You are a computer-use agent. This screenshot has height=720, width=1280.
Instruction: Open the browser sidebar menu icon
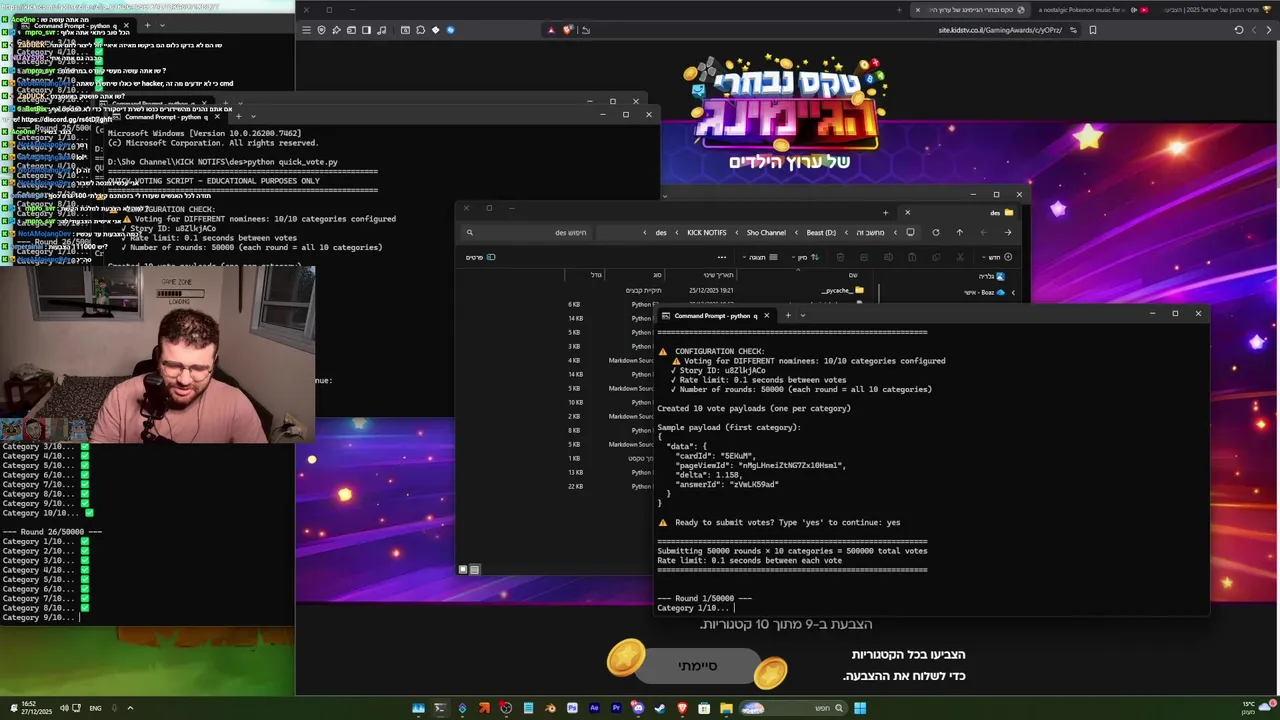[x=306, y=30]
